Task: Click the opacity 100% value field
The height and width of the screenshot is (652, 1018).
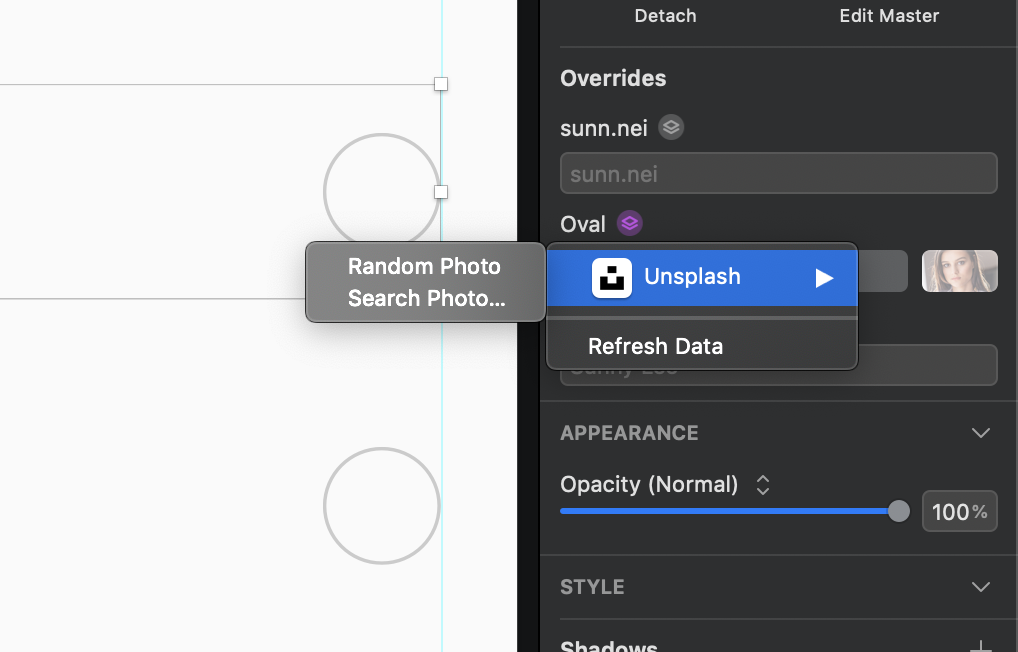Action: point(959,512)
